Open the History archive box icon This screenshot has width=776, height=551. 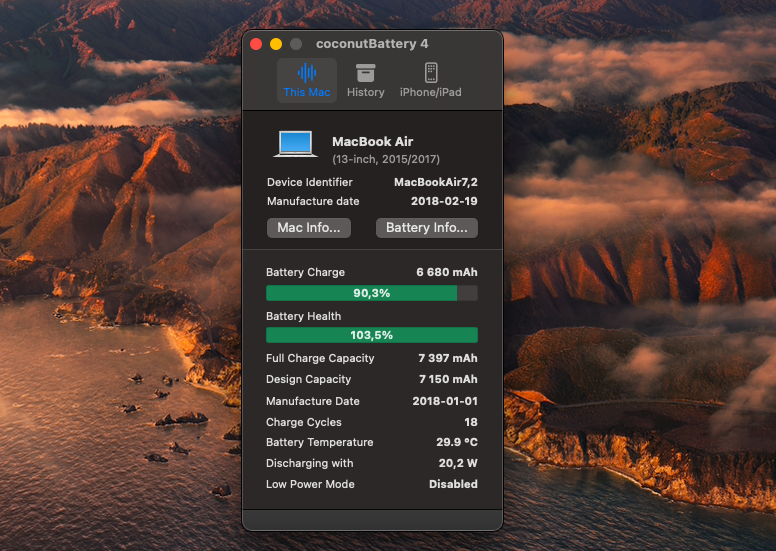[365, 73]
